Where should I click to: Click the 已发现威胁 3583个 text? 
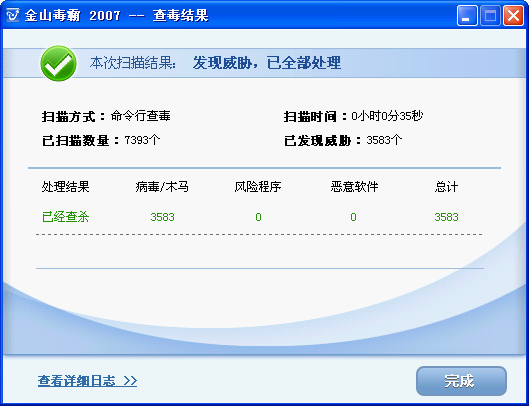(x=343, y=140)
